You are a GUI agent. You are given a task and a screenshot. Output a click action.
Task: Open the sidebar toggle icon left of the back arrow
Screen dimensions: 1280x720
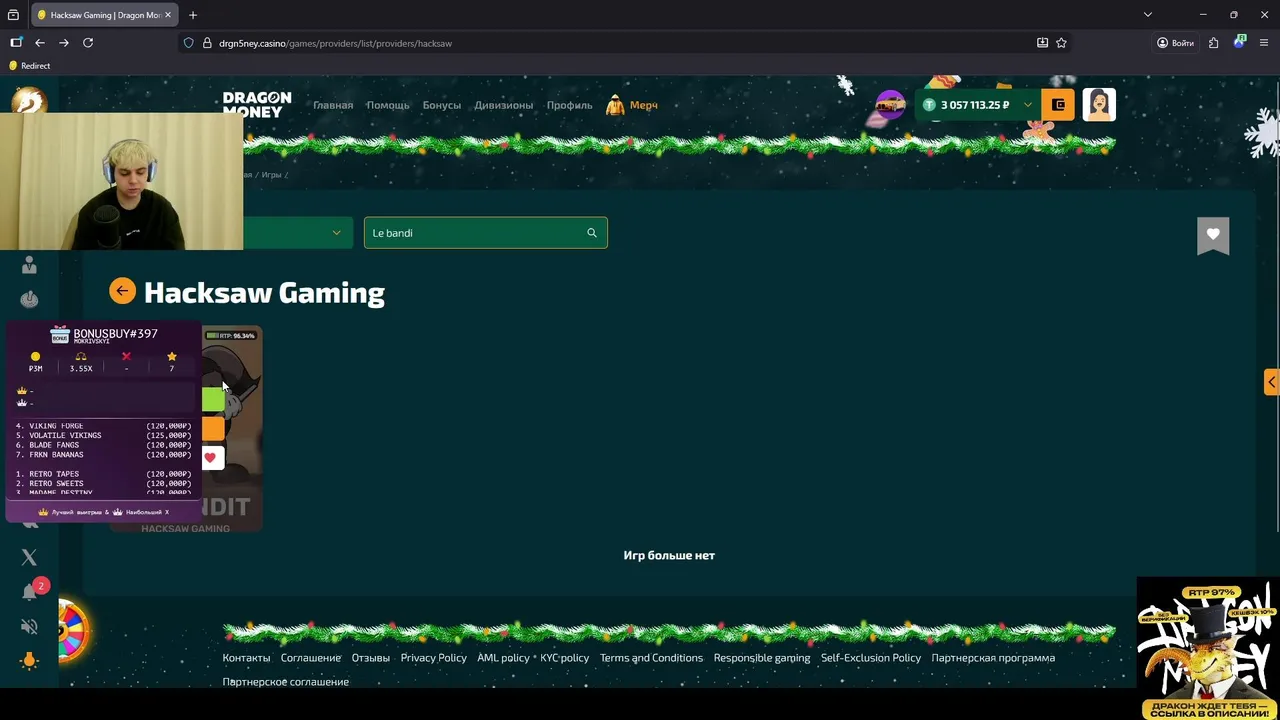click(x=16, y=43)
